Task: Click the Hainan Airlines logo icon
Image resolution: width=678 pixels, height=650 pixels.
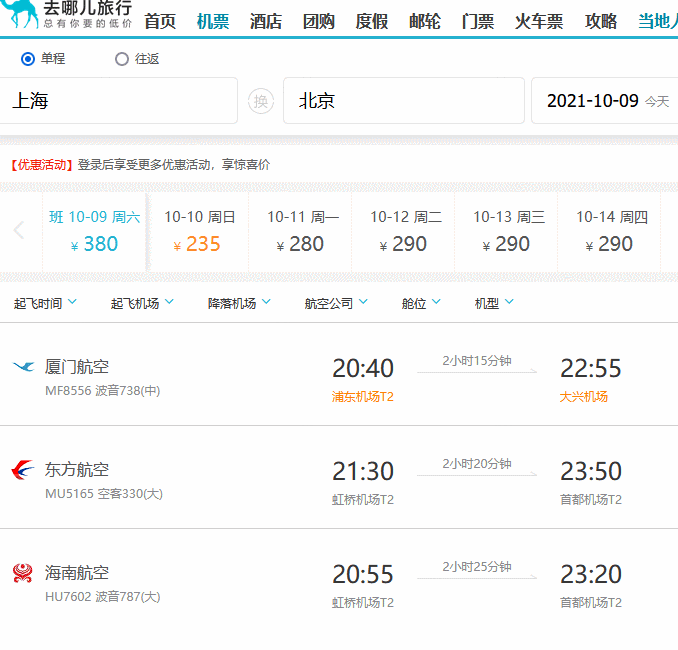Action: click(22, 573)
